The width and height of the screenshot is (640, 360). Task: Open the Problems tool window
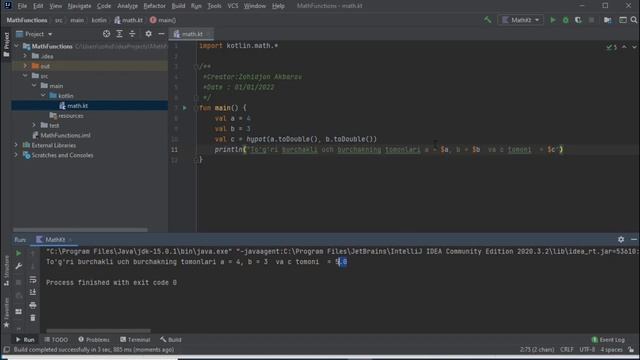(x=94, y=340)
